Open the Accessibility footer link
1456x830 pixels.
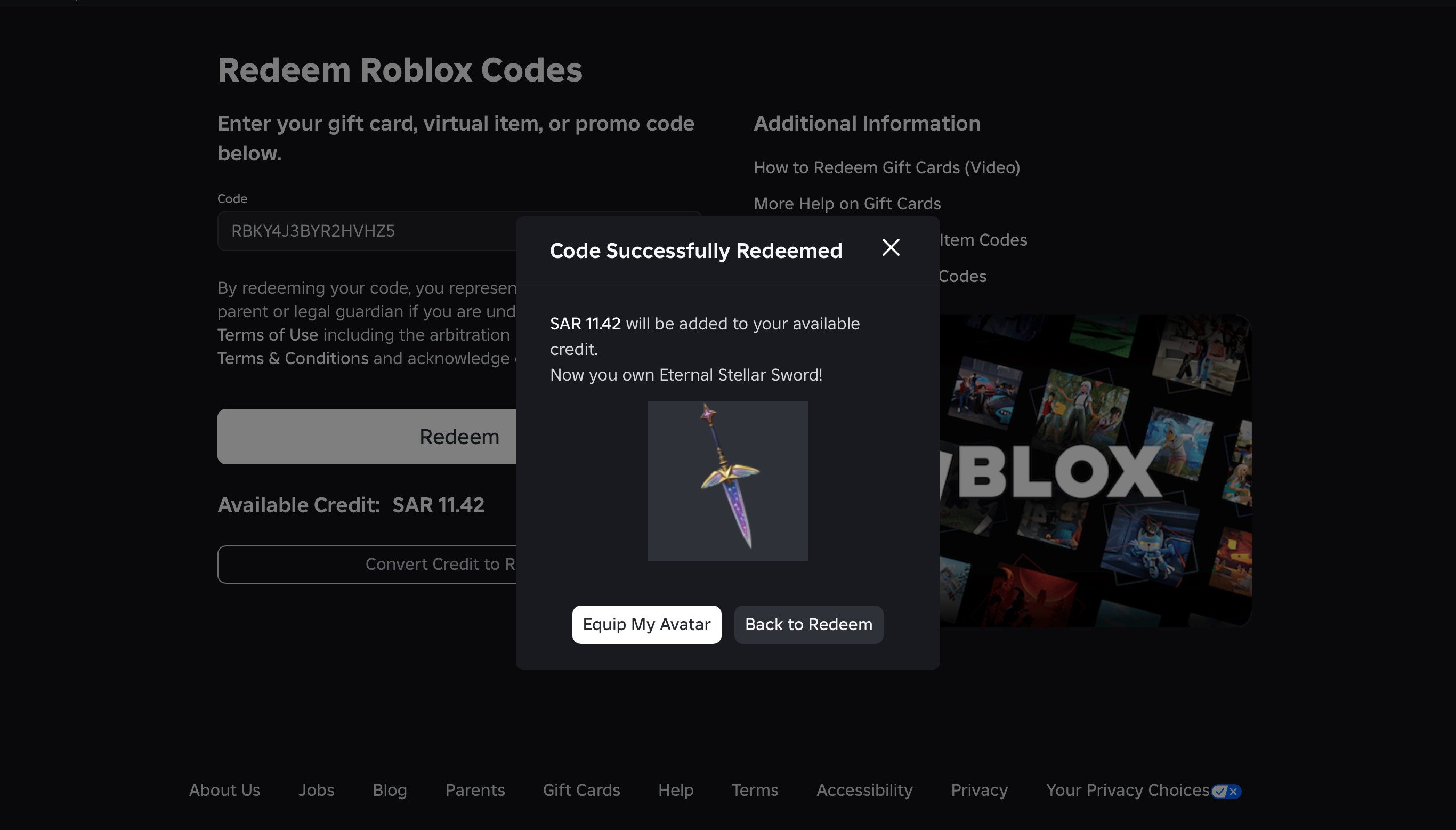point(864,790)
